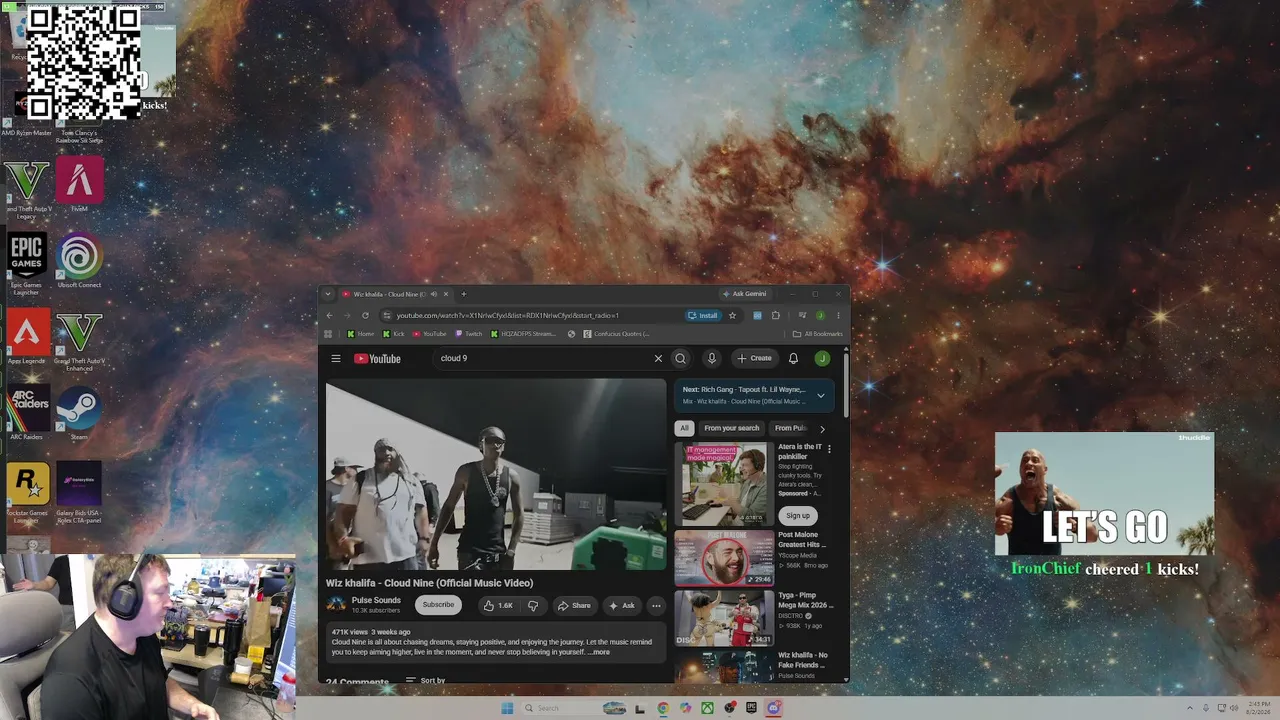This screenshot has height=720, width=1280.
Task: Open the Home bookmark
Action: click(361, 334)
